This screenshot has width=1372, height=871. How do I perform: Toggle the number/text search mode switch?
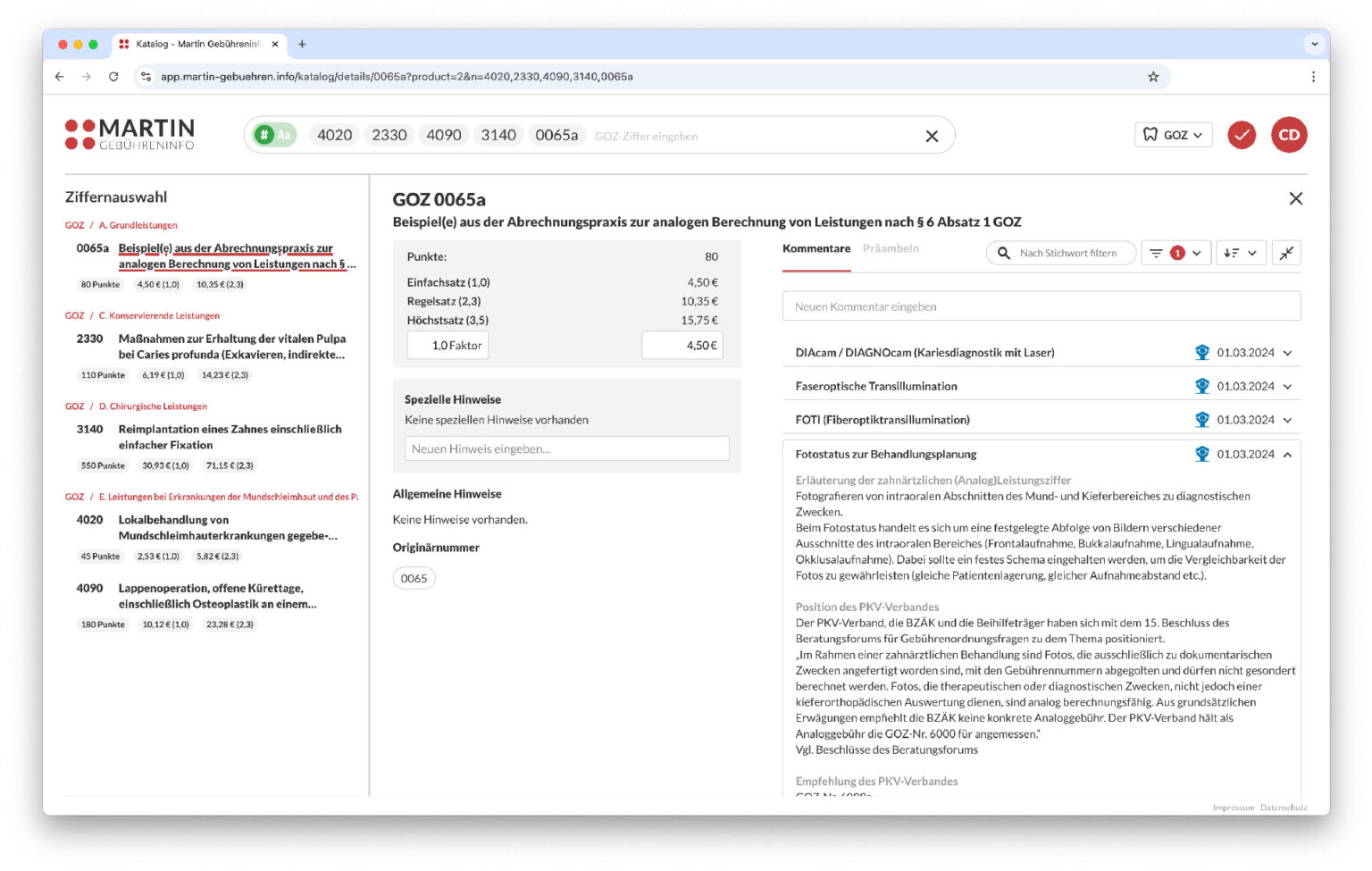274,135
